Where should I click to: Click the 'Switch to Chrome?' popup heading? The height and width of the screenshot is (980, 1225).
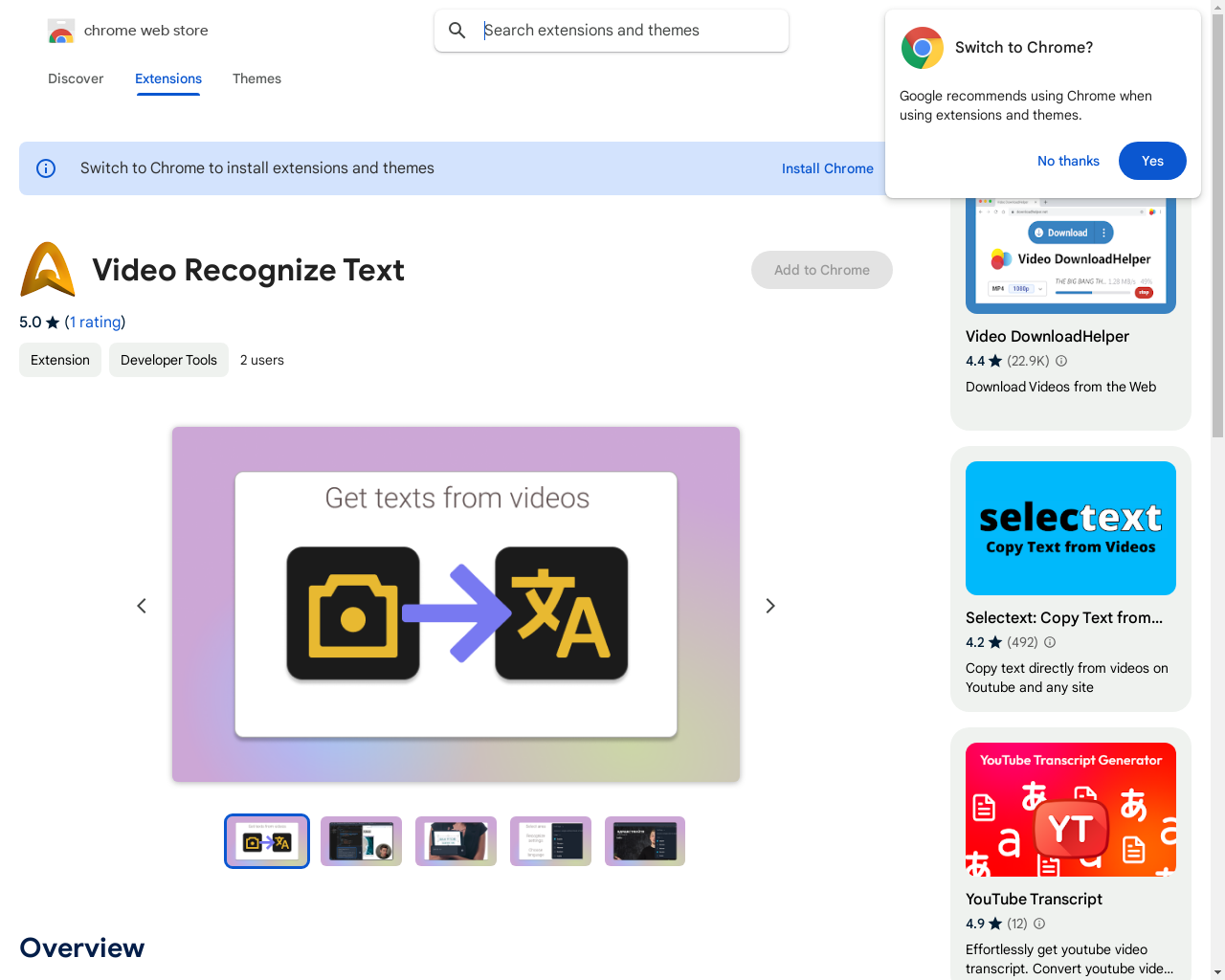point(1024,48)
